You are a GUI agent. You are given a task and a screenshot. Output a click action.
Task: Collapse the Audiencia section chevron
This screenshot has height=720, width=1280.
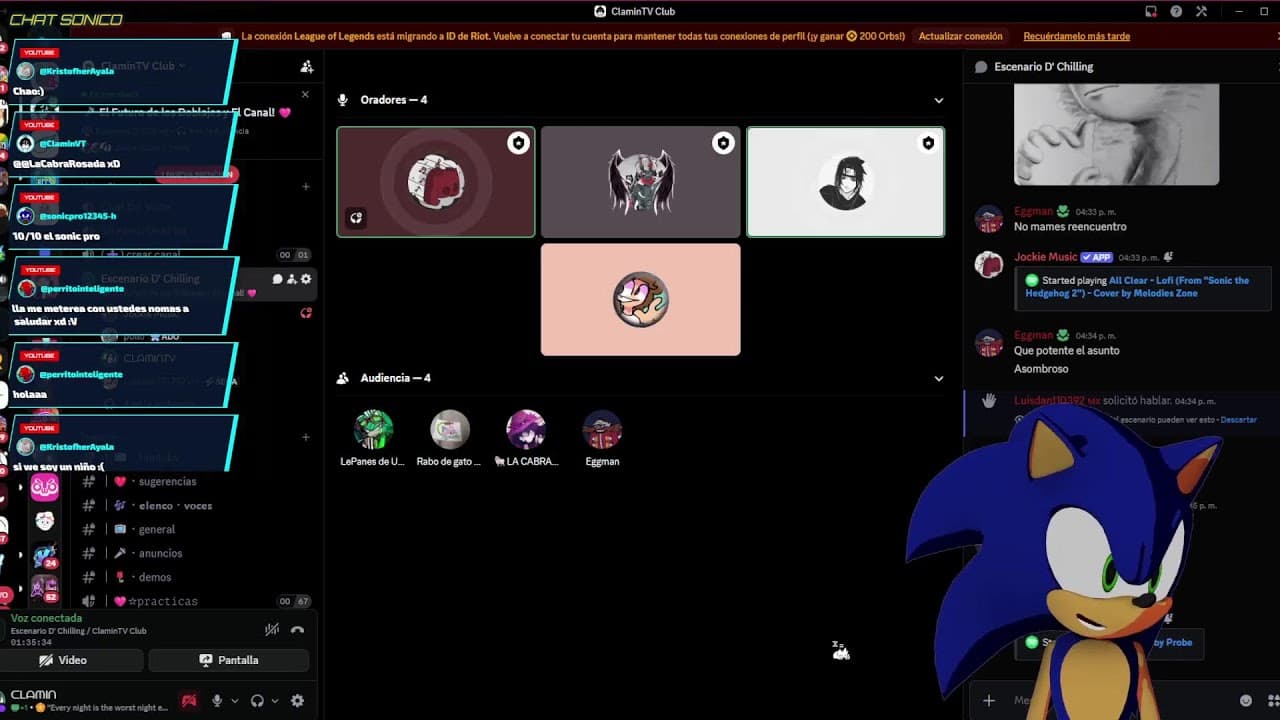coord(938,378)
